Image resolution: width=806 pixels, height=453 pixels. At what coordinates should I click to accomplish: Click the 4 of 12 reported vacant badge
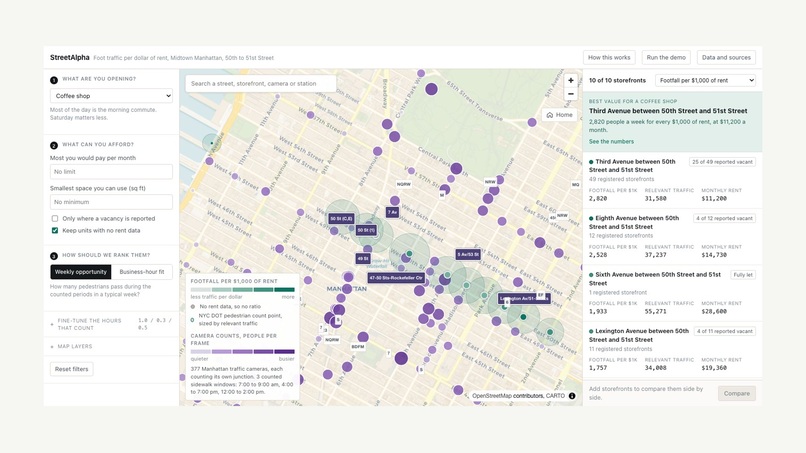pyautogui.click(x=724, y=219)
